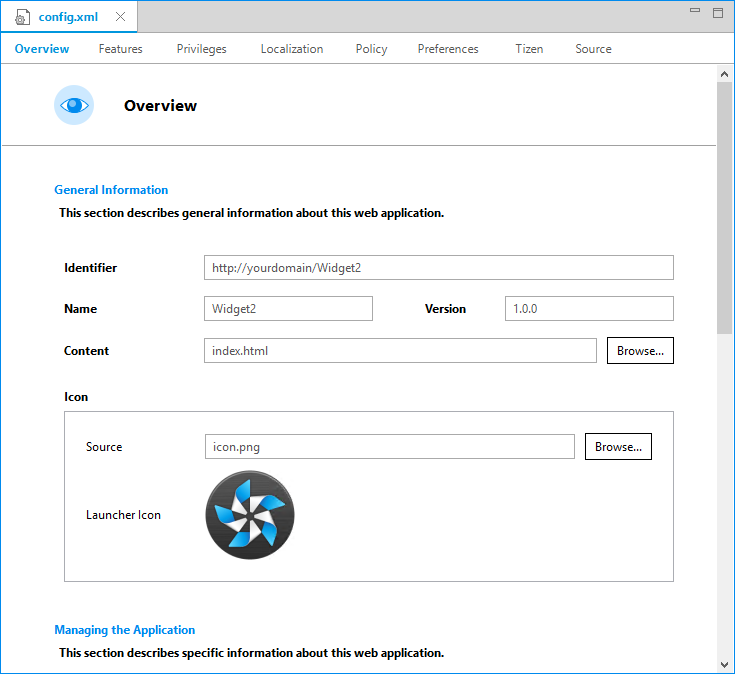Click the vertical scrollbar thumb
The height and width of the screenshot is (674, 735).
pos(725,207)
